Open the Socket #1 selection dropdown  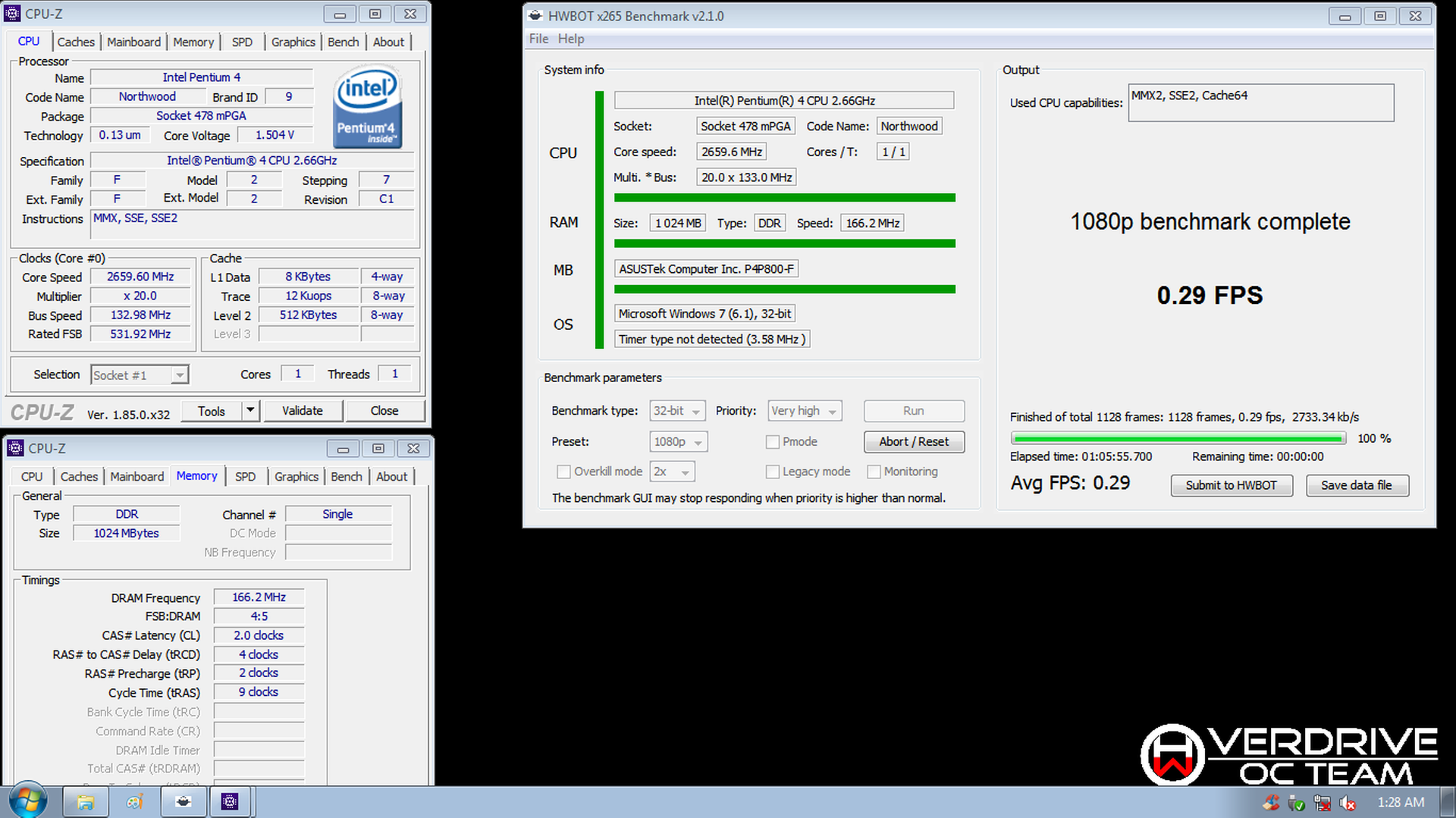140,375
